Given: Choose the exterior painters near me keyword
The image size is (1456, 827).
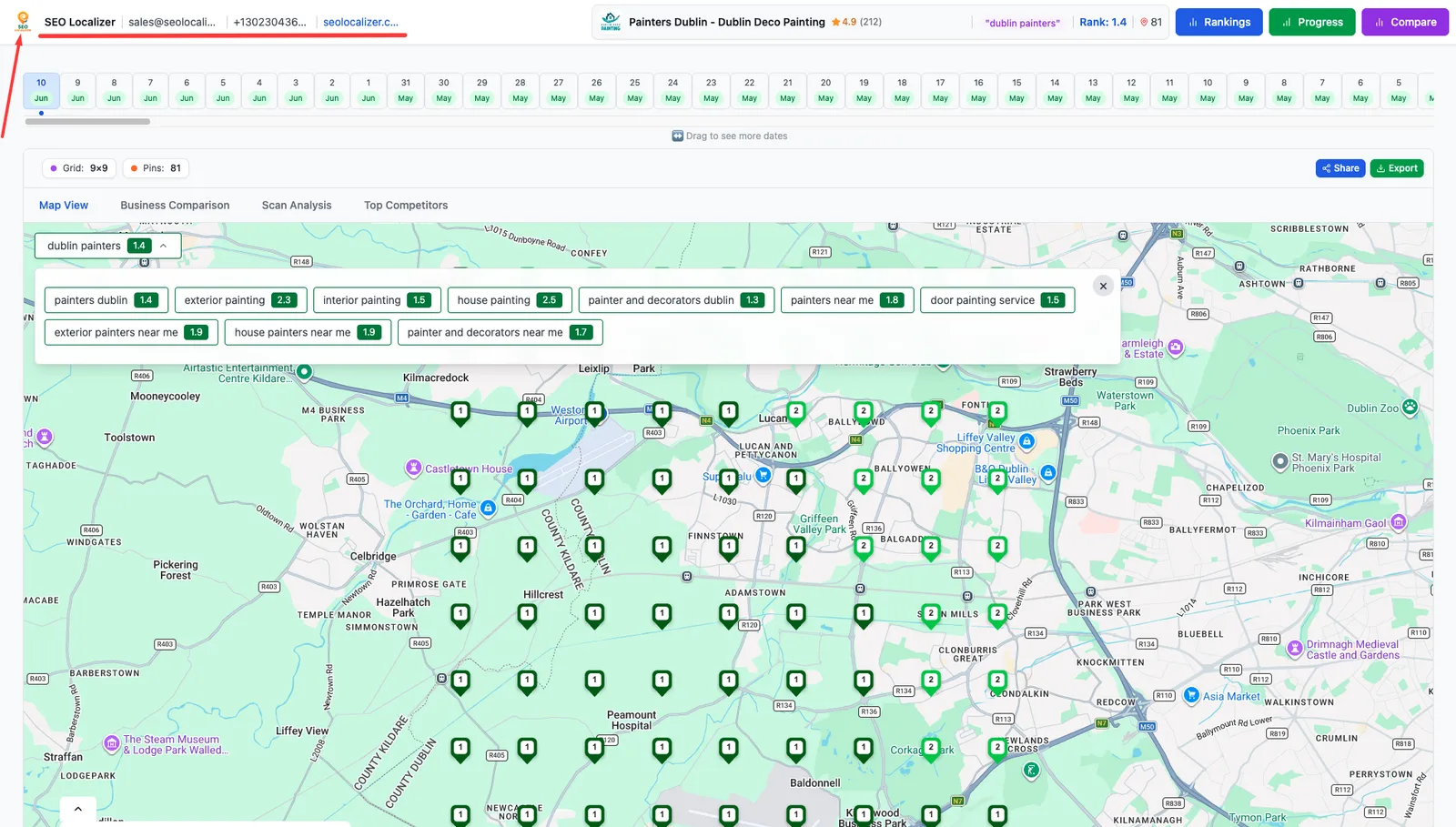Looking at the screenshot, I should coord(131,332).
